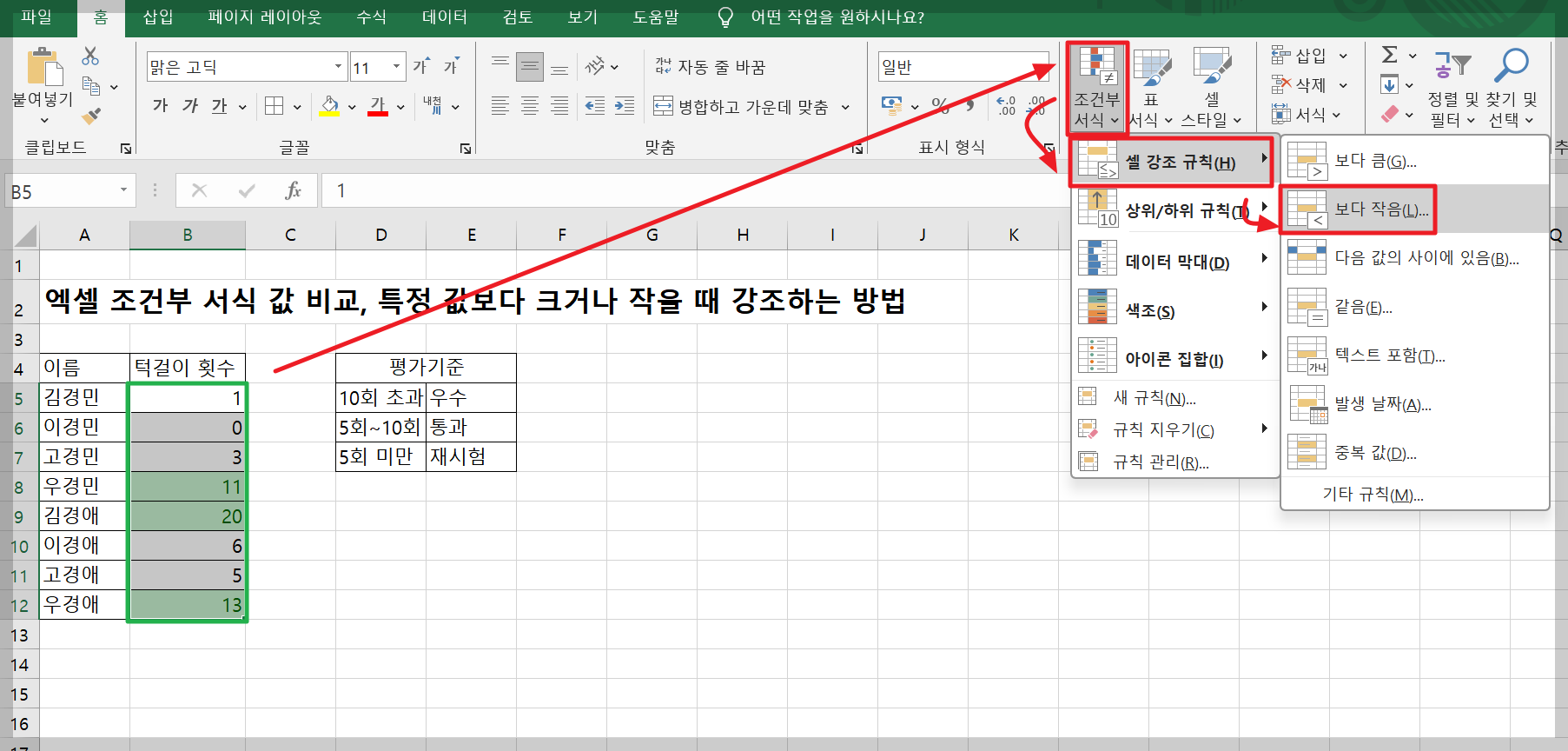Click the accounting currency format icon
The width and height of the screenshot is (1568, 751).
[x=891, y=106]
